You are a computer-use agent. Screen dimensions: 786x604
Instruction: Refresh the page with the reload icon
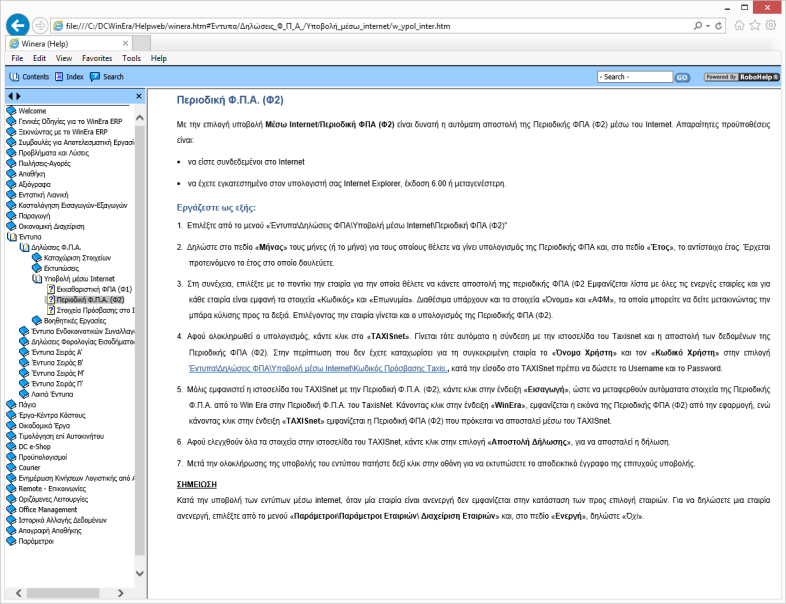coord(718,26)
